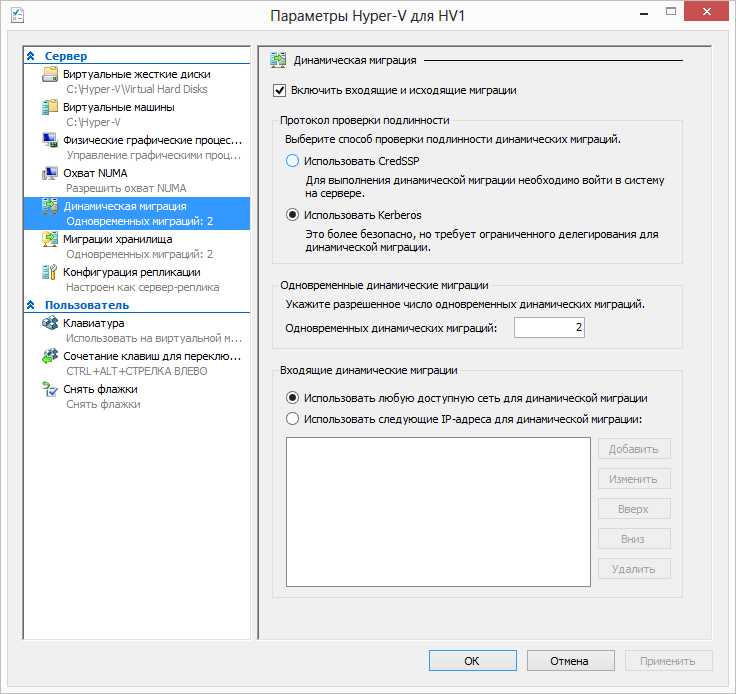The image size is (736, 694).
Task: Collapse the Пользователь section
Action: point(31,305)
